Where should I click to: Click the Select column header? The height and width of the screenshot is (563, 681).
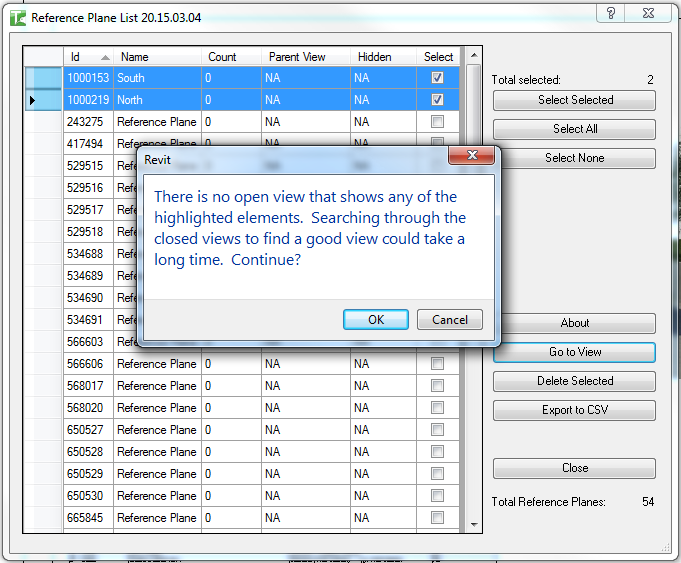coord(438,57)
